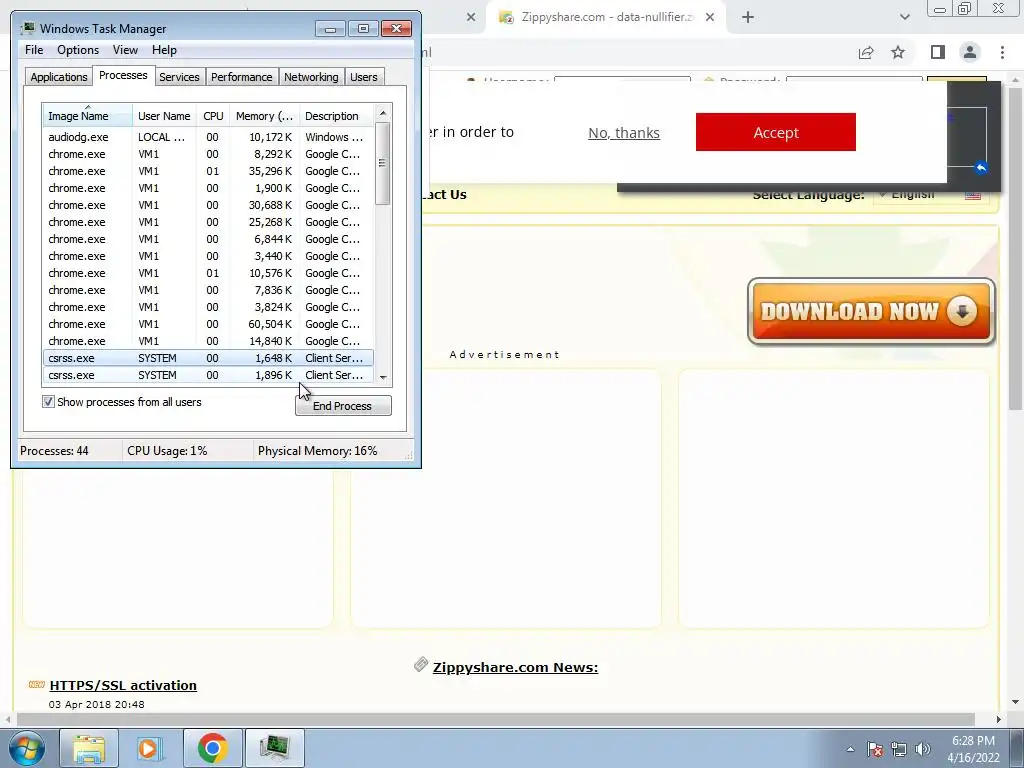Image resolution: width=1024 pixels, height=768 pixels.
Task: Sort processes by User Name column
Action: [164, 116]
